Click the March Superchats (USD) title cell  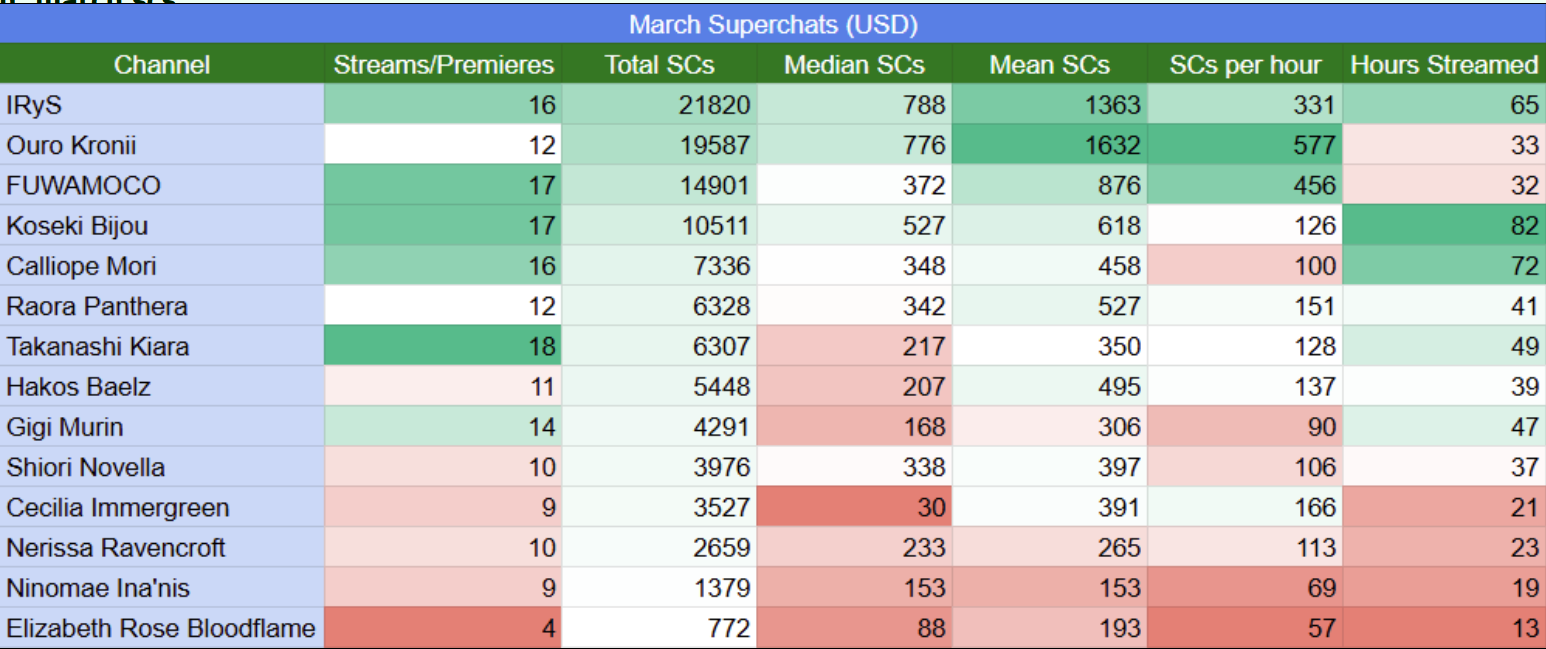pos(772,24)
